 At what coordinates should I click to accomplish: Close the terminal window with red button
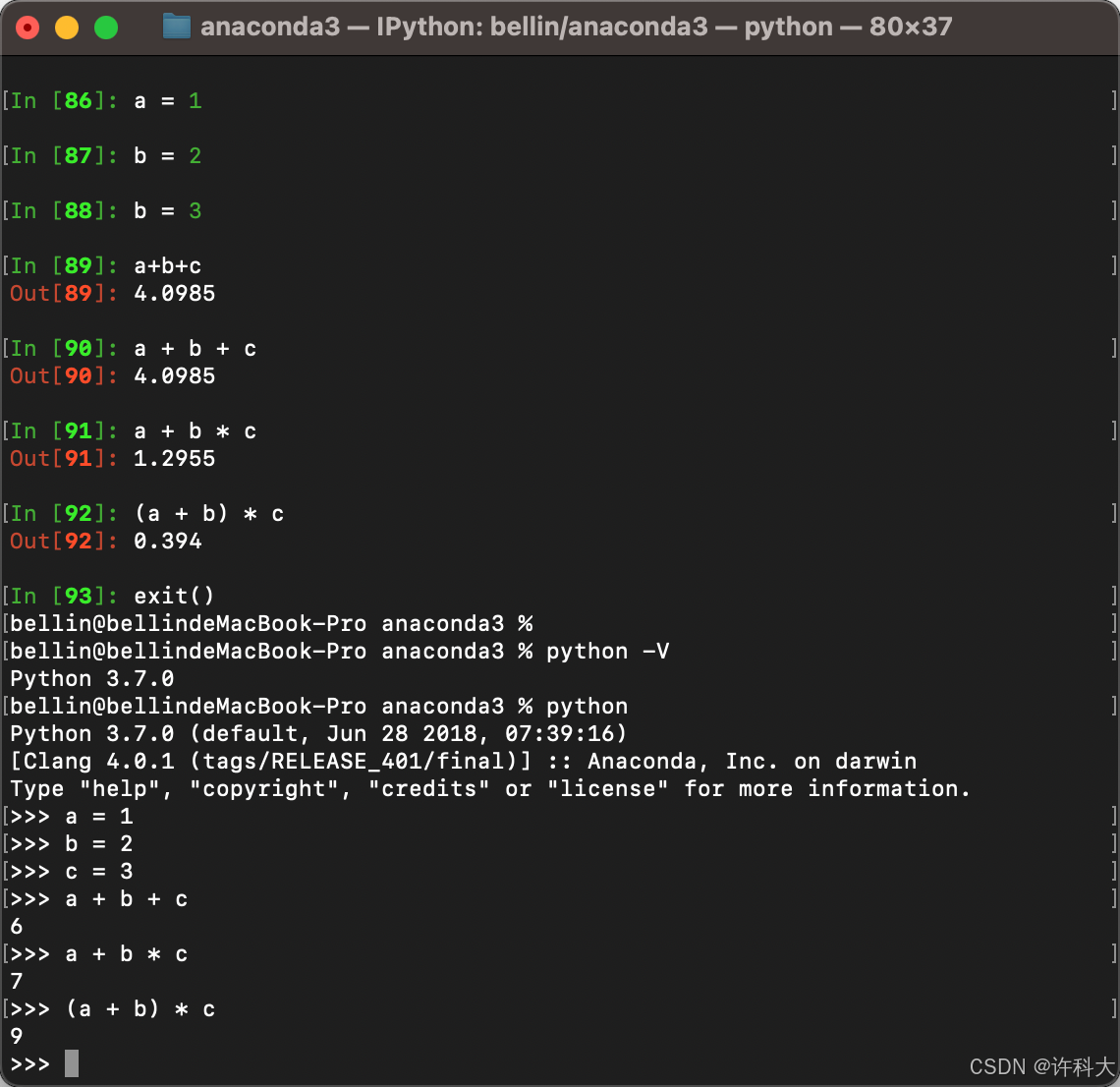28,28
